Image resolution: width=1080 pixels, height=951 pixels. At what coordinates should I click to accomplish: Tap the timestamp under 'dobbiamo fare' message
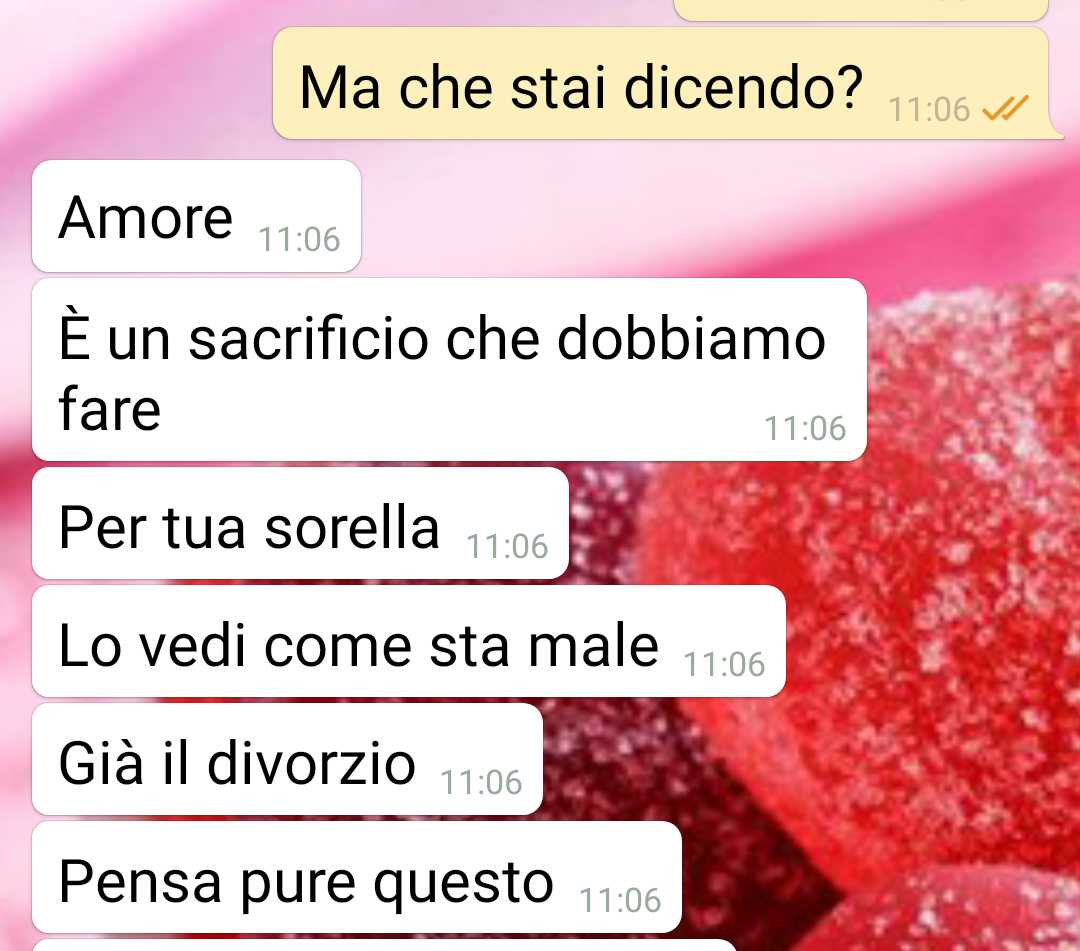805,428
